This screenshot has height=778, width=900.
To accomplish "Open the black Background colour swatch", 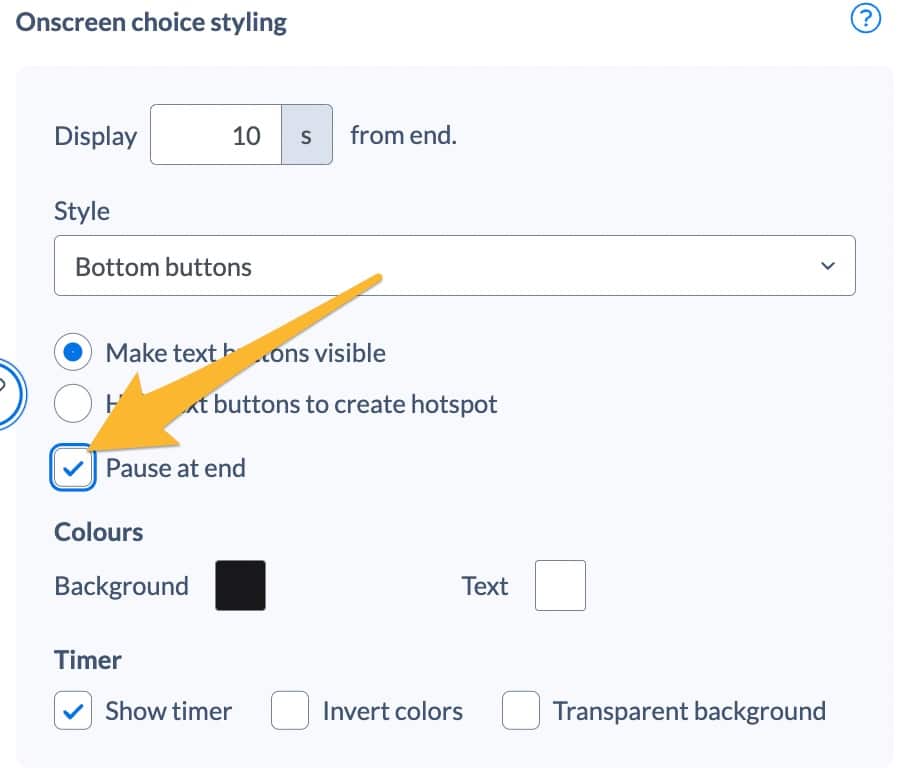I will (x=240, y=586).
